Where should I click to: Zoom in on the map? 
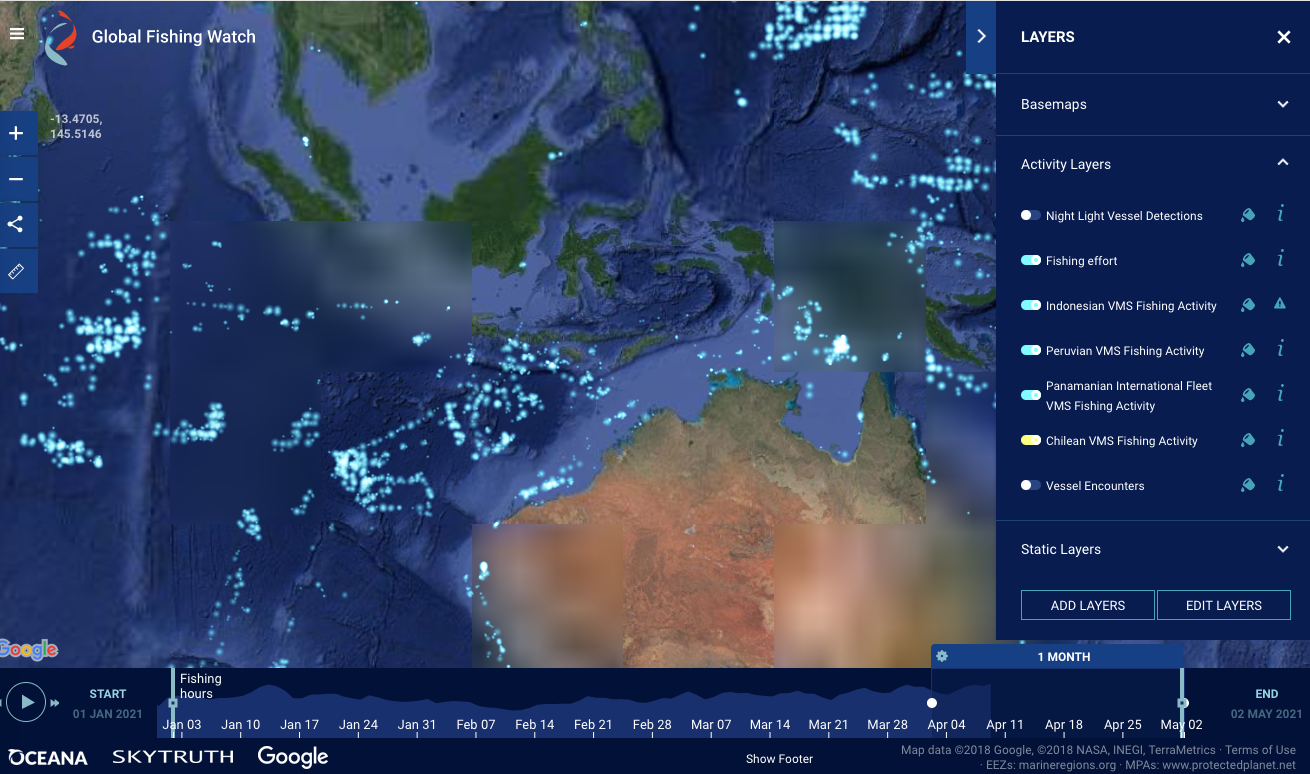point(16,134)
